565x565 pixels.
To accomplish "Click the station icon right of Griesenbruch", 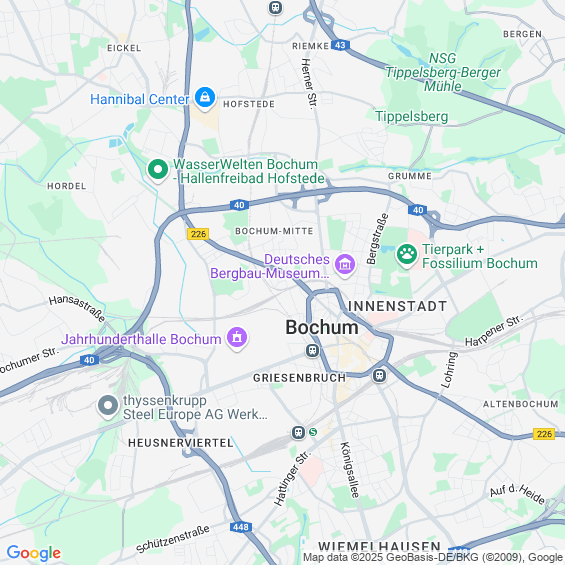I will (379, 375).
